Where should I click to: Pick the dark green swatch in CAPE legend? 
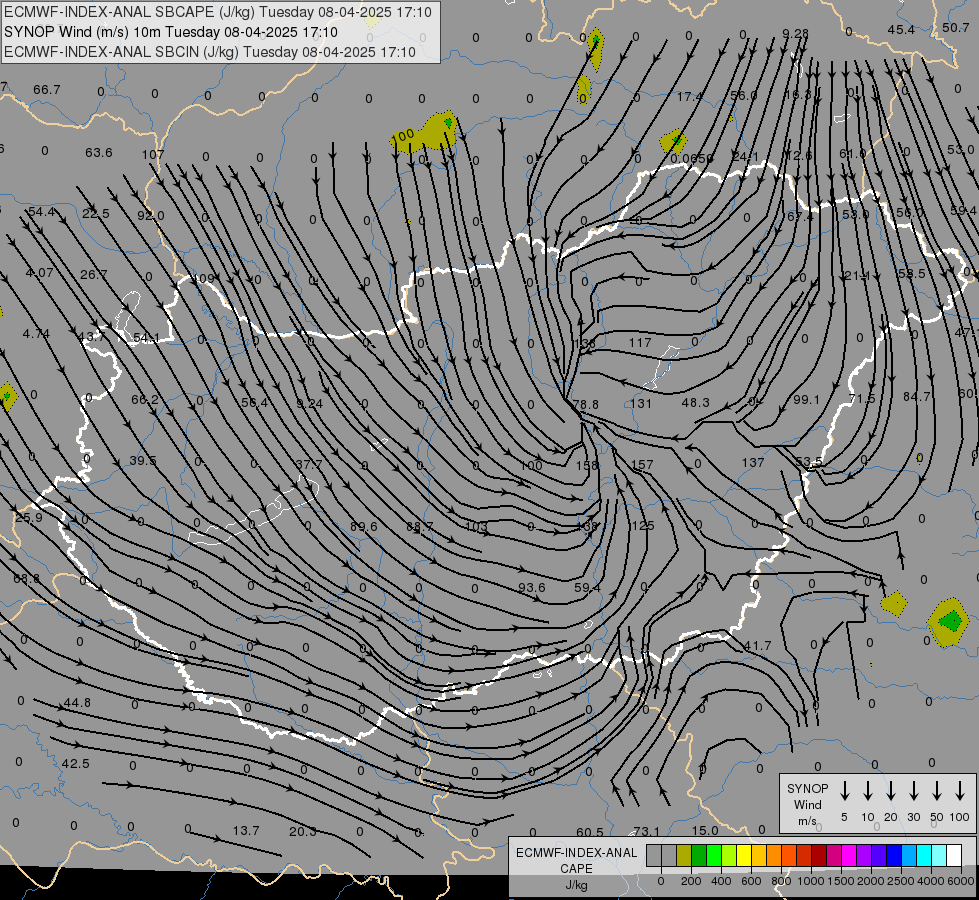tap(699, 855)
